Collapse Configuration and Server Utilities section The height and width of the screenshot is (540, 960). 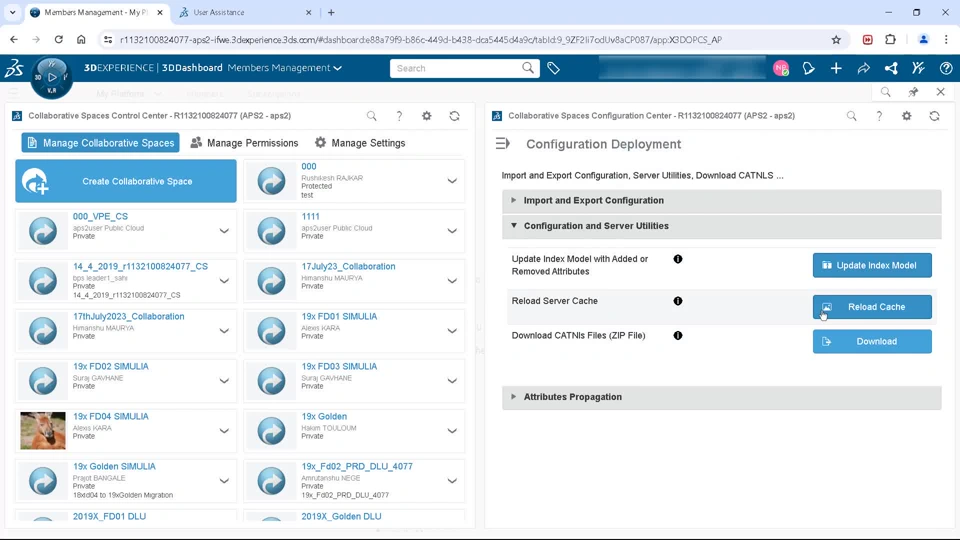(x=722, y=226)
